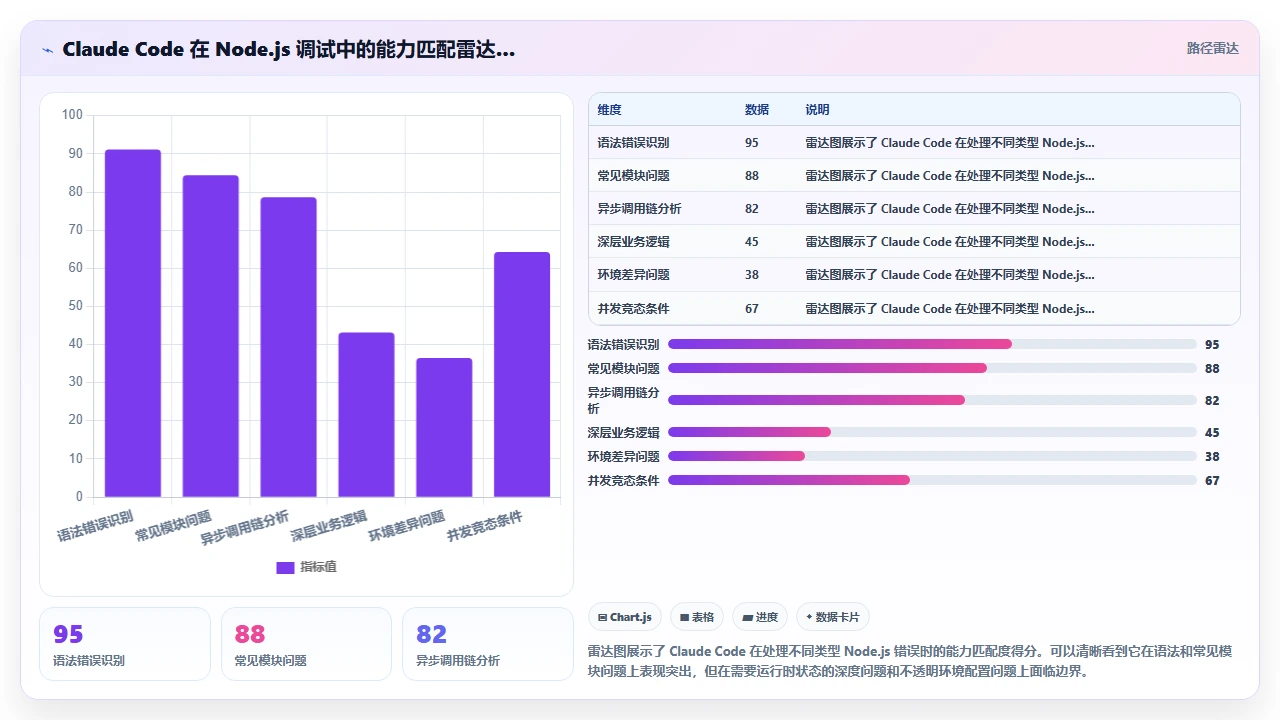Click the 说明 cell in 并发竞态条件 row
The width and height of the screenshot is (1280, 720).
[950, 309]
